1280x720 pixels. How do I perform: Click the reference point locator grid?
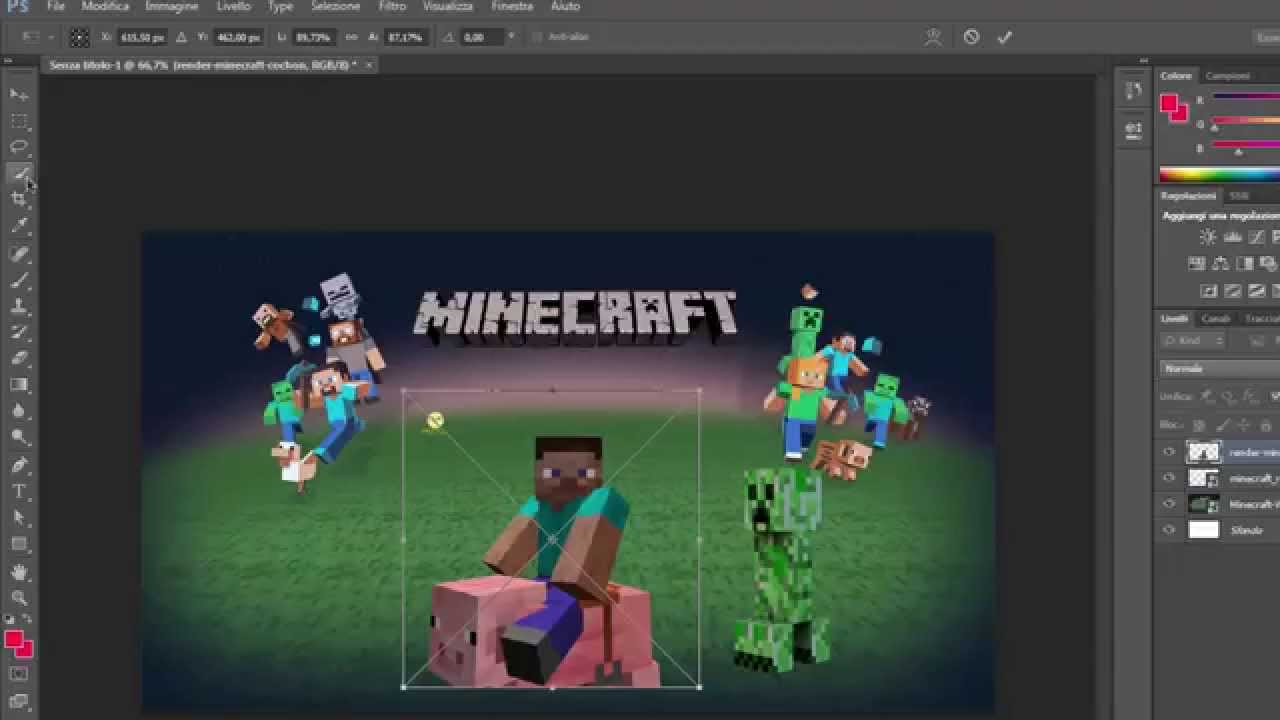point(79,37)
